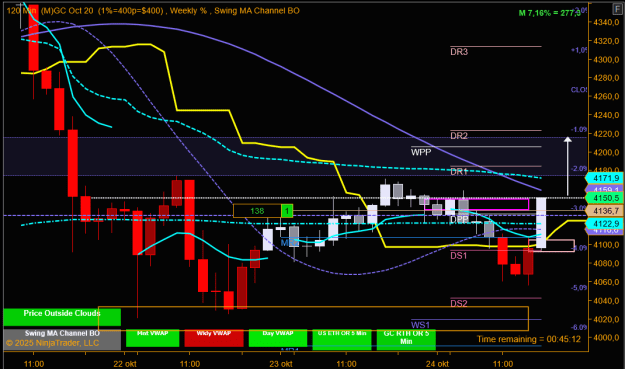Click the 4300,0 price axis label

606,60
